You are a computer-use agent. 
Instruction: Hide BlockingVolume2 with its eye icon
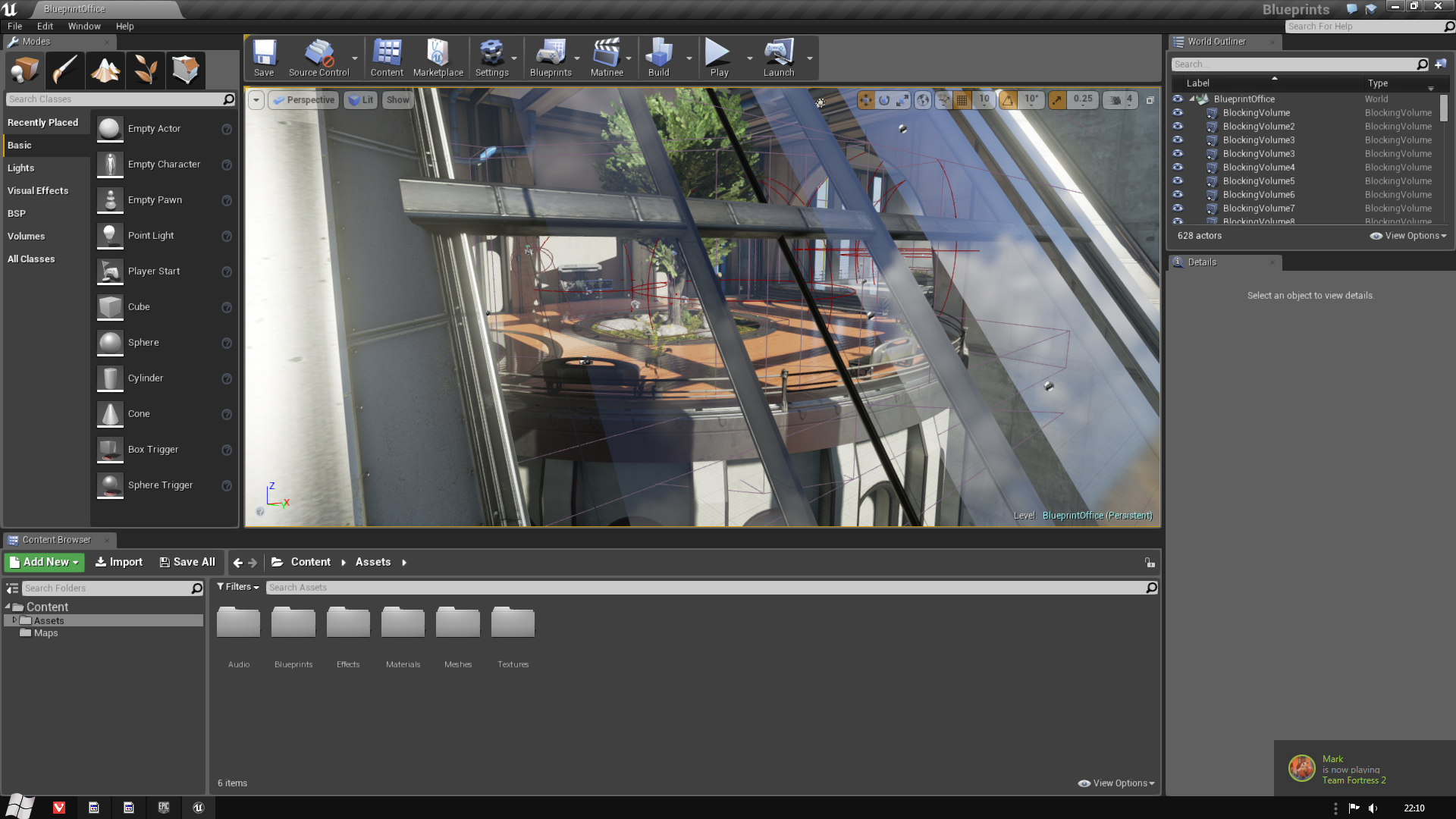[1178, 126]
